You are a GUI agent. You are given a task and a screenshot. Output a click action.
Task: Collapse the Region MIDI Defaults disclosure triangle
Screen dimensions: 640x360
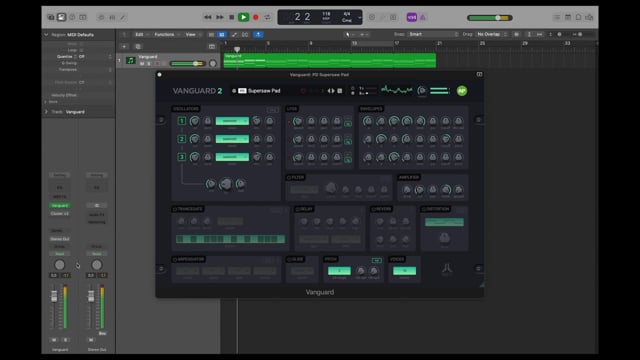[x=46, y=35]
